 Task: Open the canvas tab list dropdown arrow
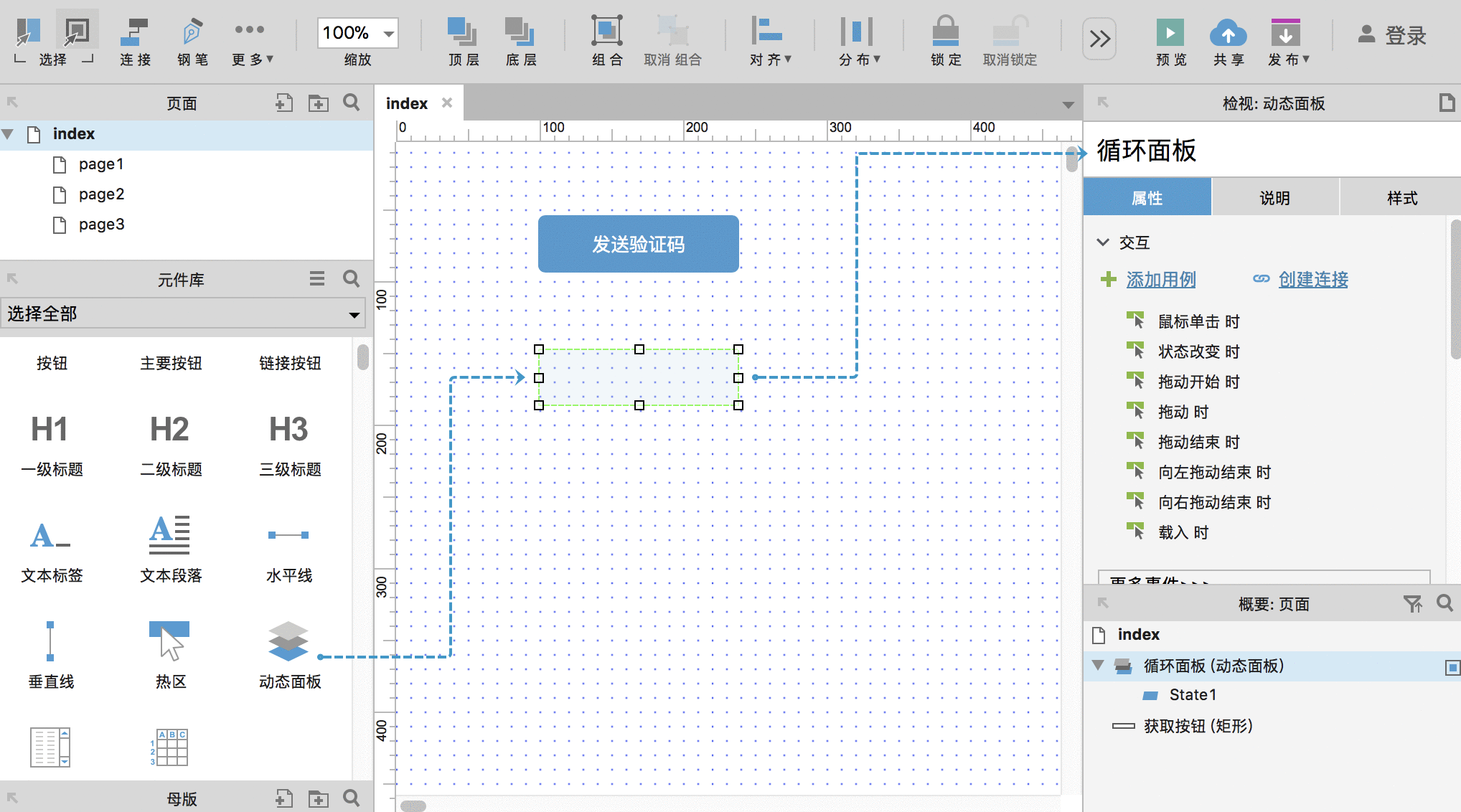coord(1068,105)
